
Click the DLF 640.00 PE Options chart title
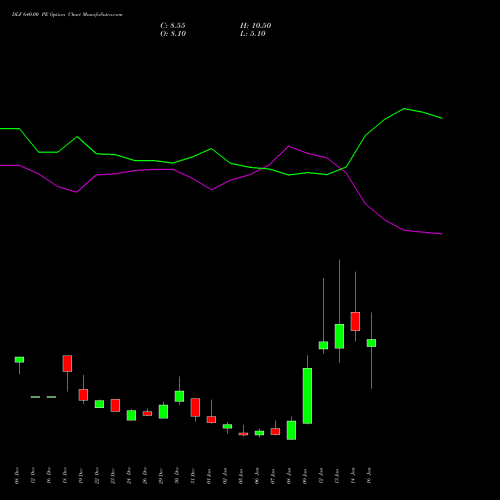click(67, 15)
